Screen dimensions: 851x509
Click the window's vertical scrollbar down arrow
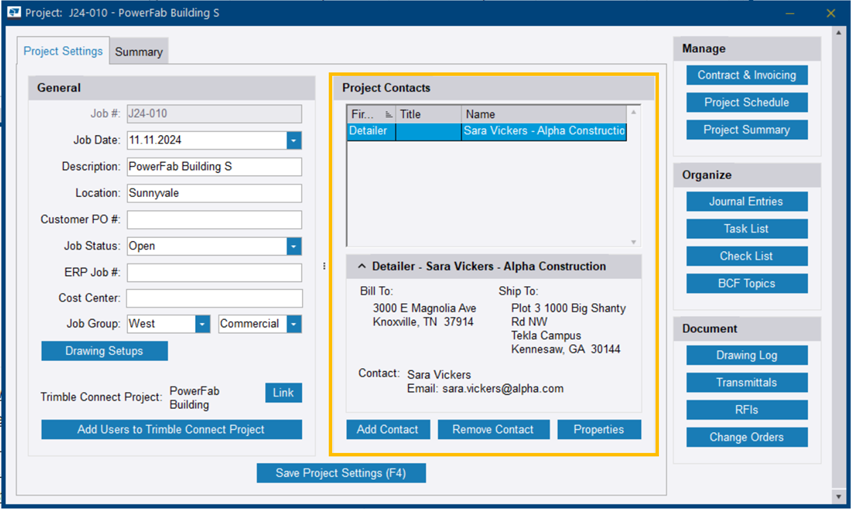coord(838,497)
